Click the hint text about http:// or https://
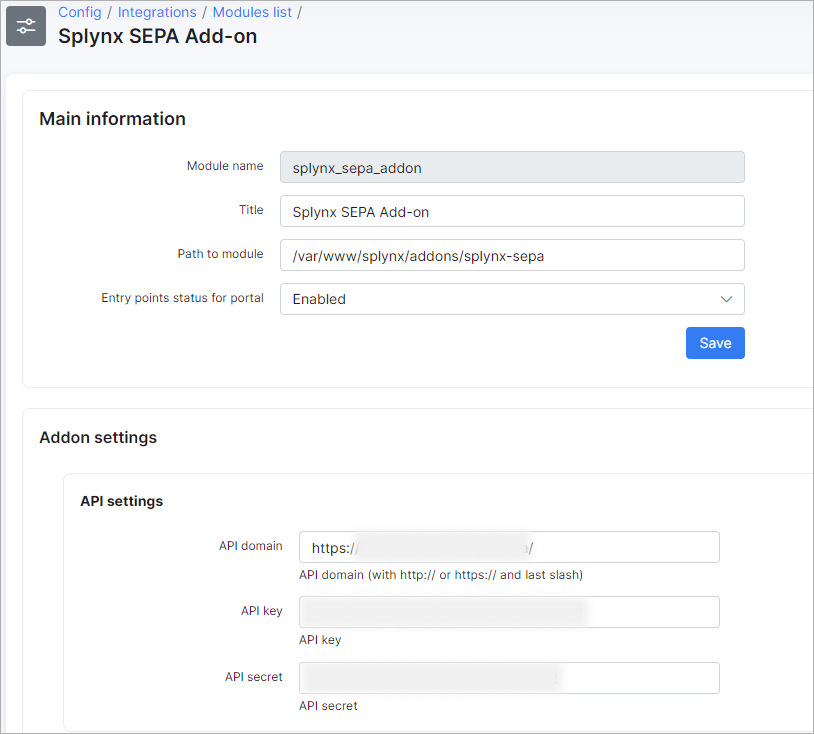Image resolution: width=814 pixels, height=734 pixels. [441, 575]
